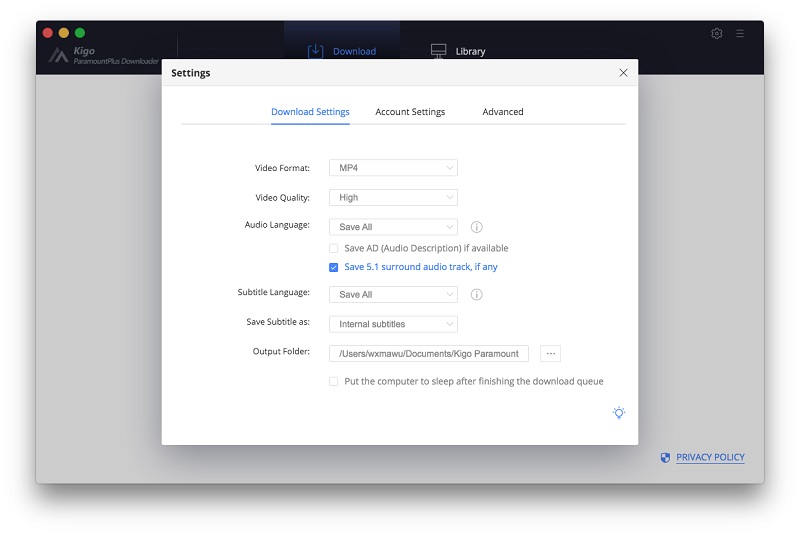Viewport: 800px width, 535px height.
Task: Show info for Subtitle Language option
Action: (477, 294)
